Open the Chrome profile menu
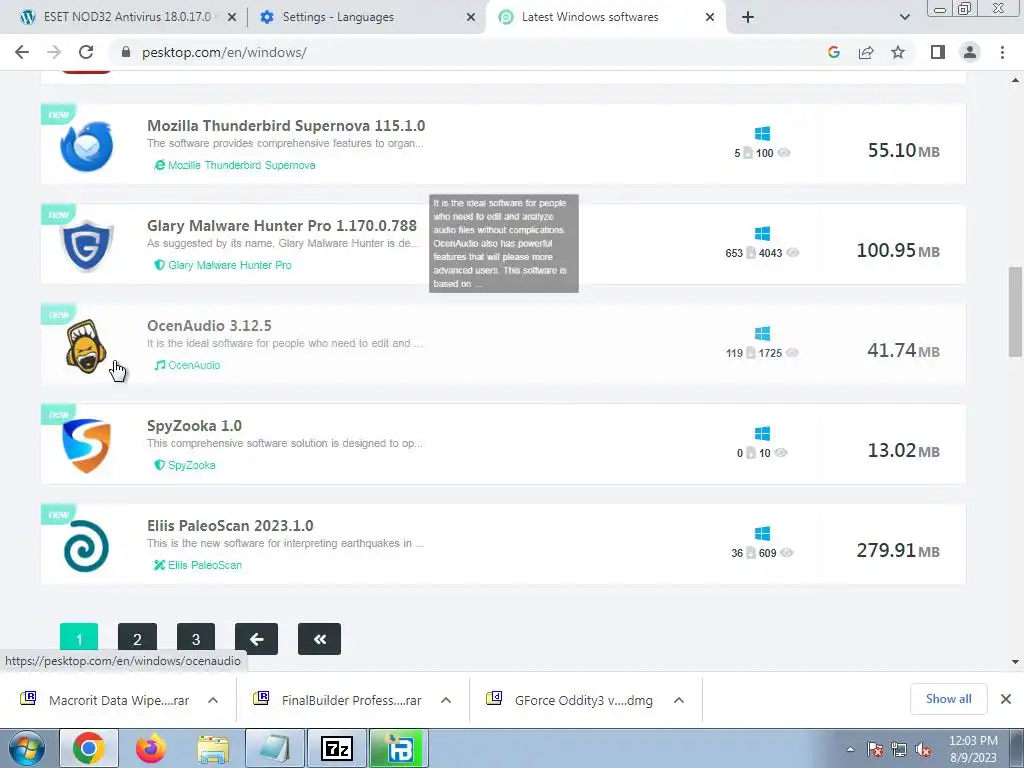 click(970, 52)
